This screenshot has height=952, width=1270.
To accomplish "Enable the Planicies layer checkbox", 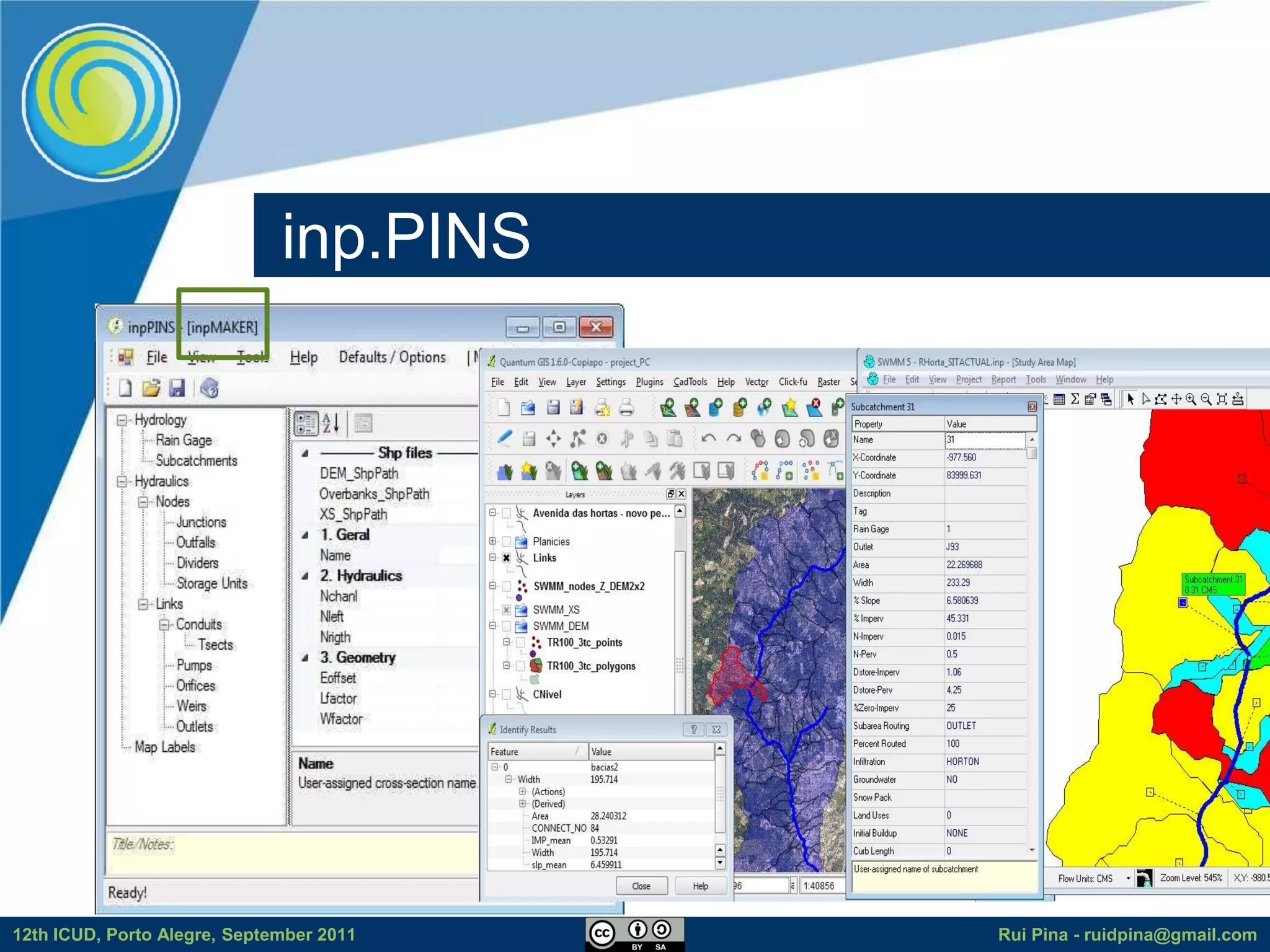I will pos(507,542).
